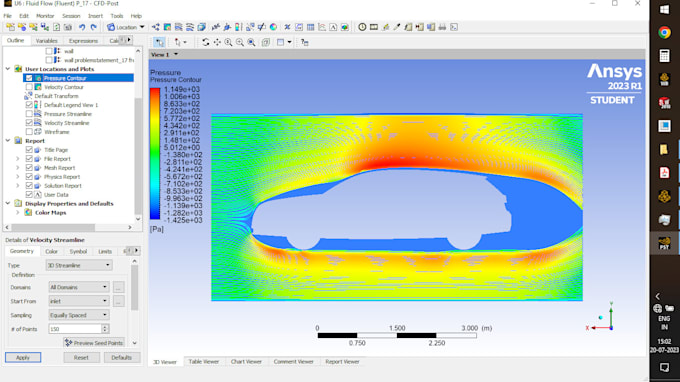Click the Probe tool icon
This screenshot has height=382, width=680.
point(396,27)
